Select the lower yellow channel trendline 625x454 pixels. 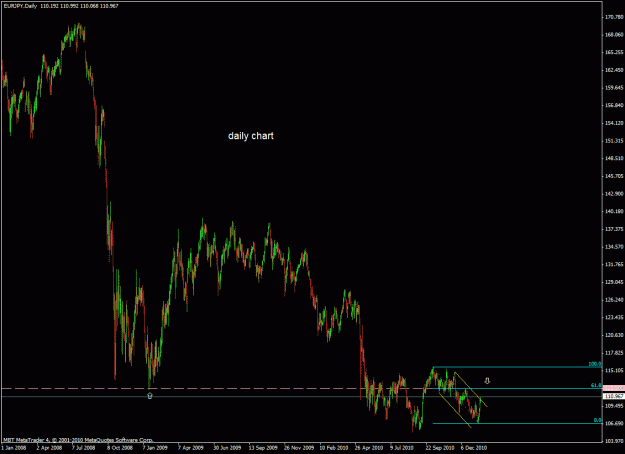click(x=455, y=410)
